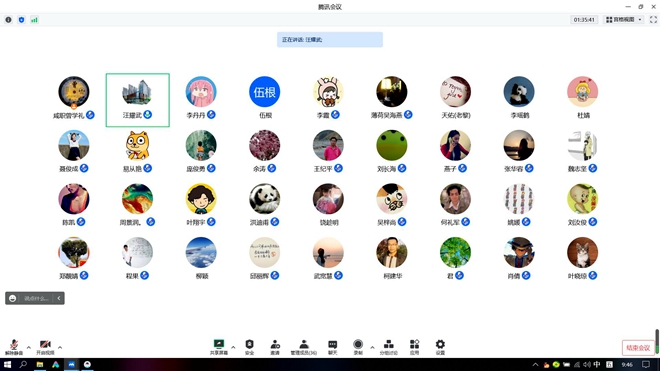Viewport: 660px width, 371px height.
Task: View network signal status bars icon
Action: (35, 20)
